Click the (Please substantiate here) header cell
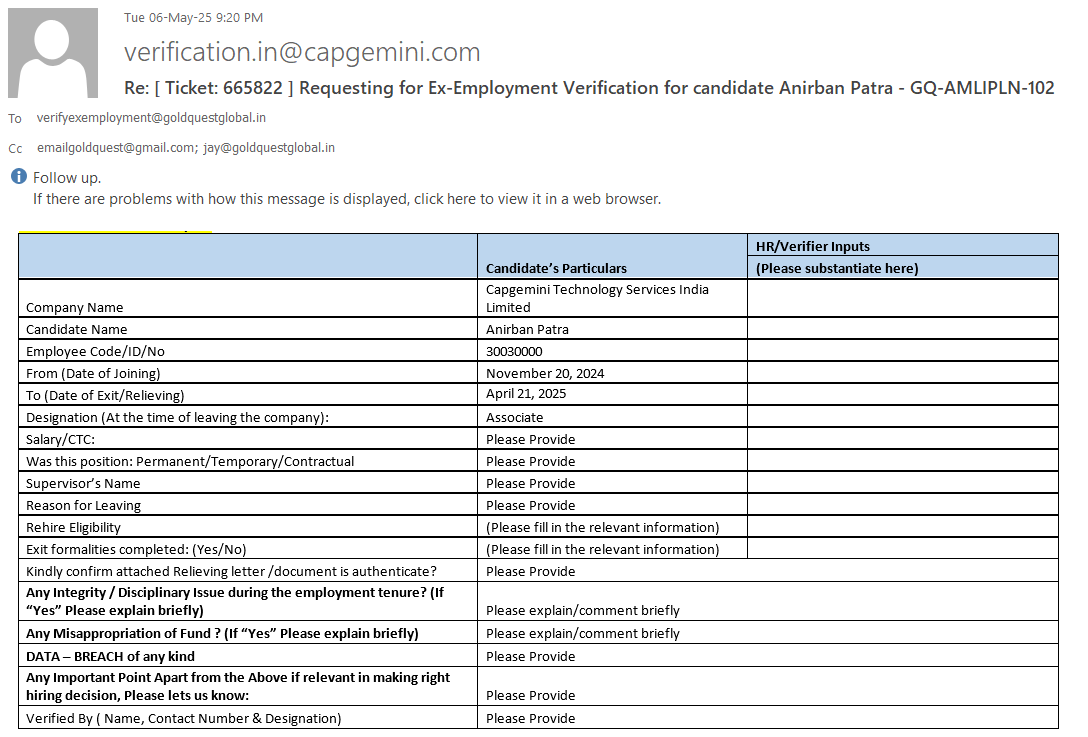This screenshot has width=1088, height=737. 903,268
